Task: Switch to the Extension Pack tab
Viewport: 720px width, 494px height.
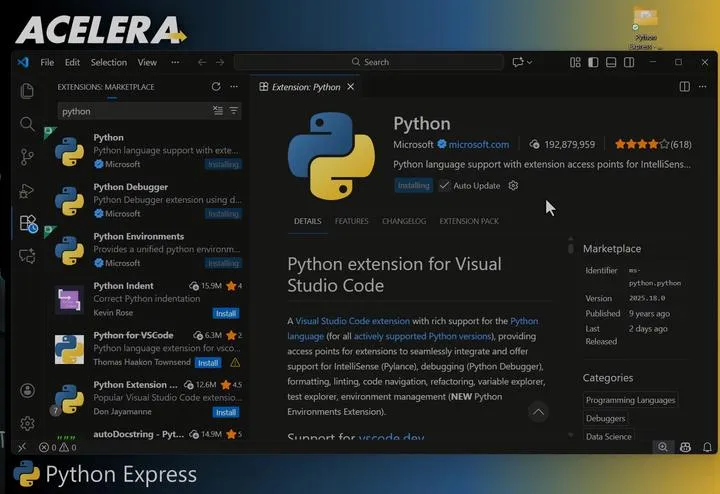Action: (x=469, y=221)
